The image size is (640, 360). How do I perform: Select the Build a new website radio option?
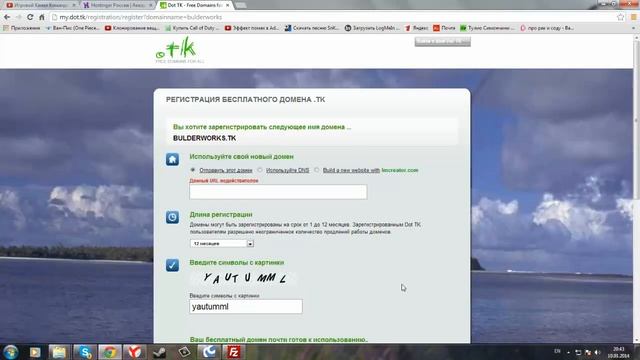(x=316, y=170)
